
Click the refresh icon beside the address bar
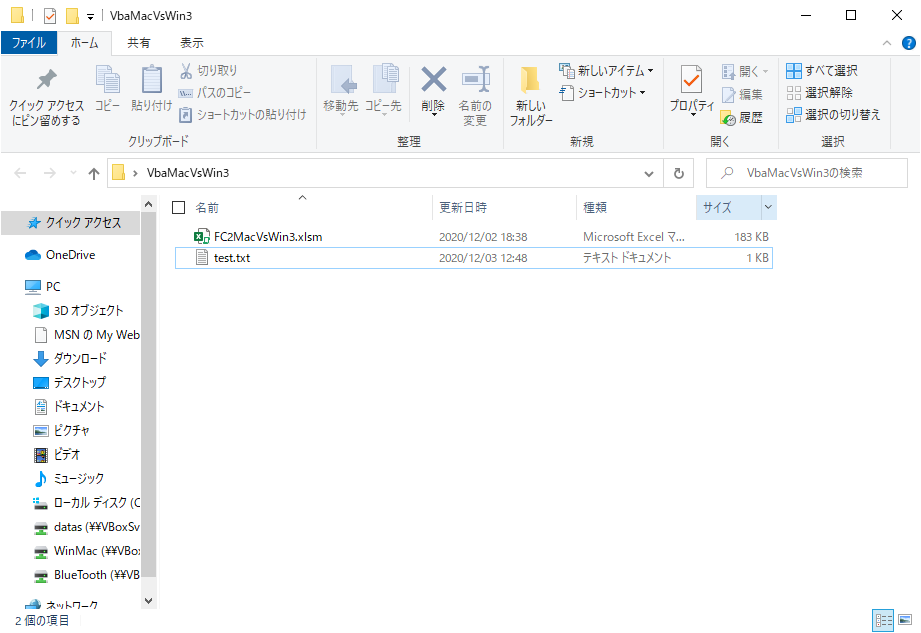678,173
